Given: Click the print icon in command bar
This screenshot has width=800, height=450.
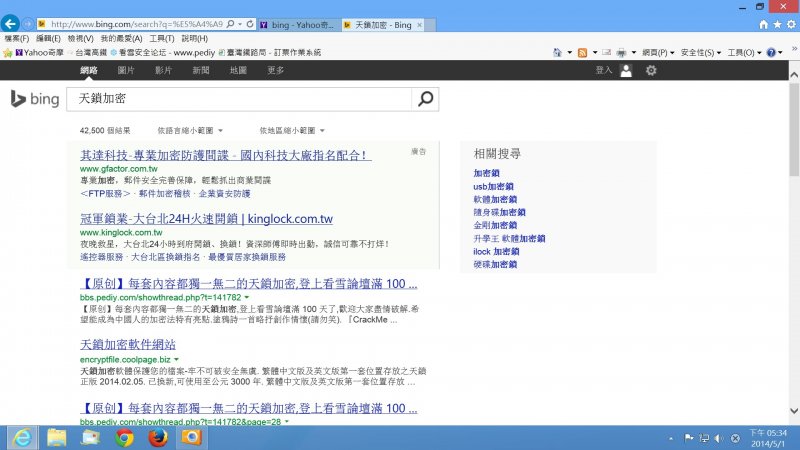Looking at the screenshot, I should [x=621, y=52].
